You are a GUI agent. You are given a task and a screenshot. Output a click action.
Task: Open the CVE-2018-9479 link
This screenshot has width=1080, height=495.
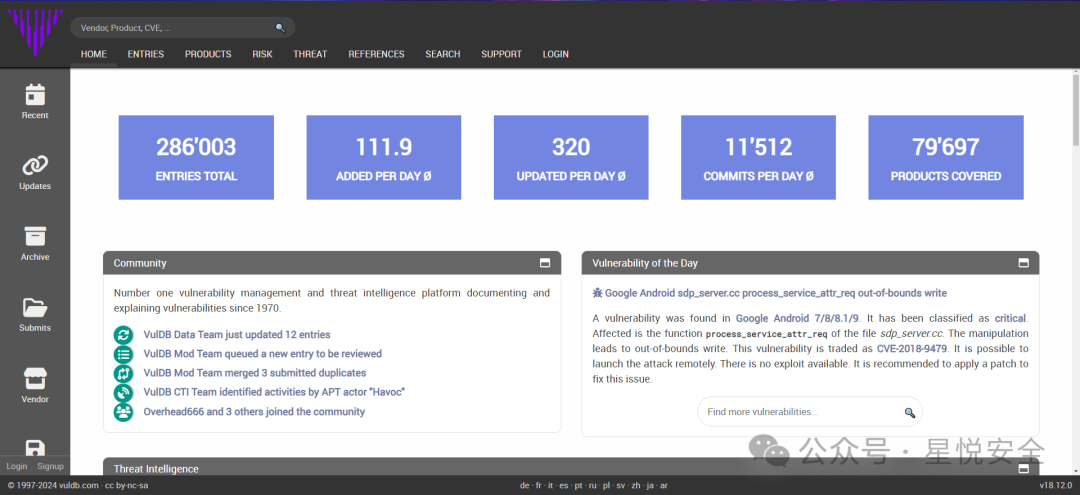tap(914, 348)
